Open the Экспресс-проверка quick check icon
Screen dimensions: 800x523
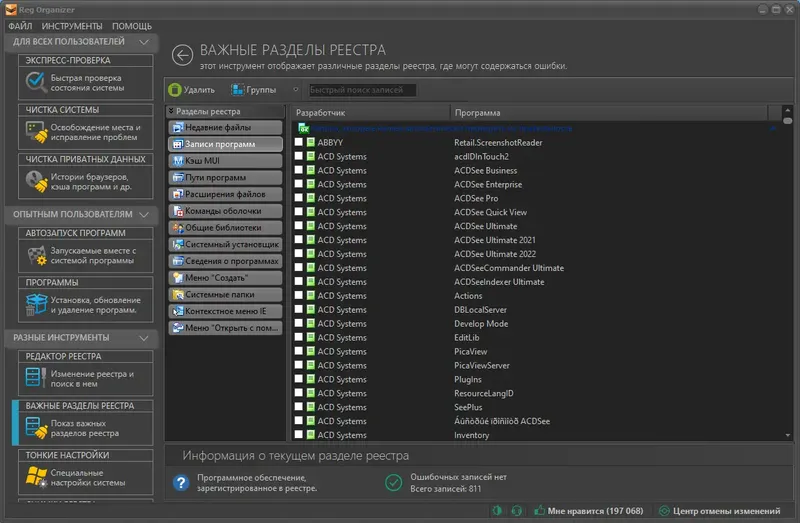pos(36,82)
